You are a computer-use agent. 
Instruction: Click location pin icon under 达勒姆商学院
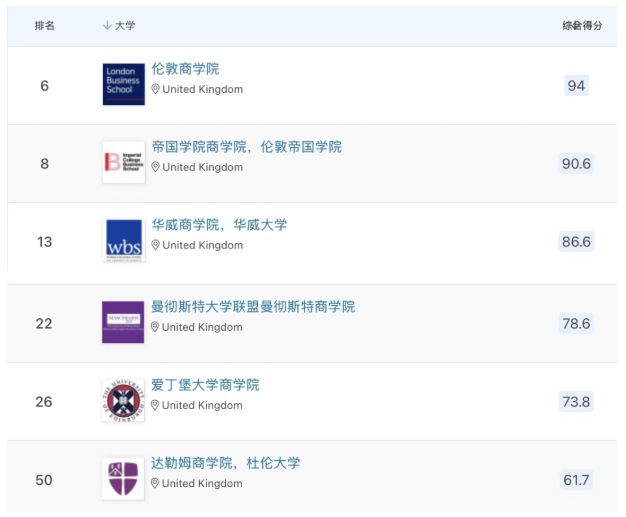(x=155, y=483)
